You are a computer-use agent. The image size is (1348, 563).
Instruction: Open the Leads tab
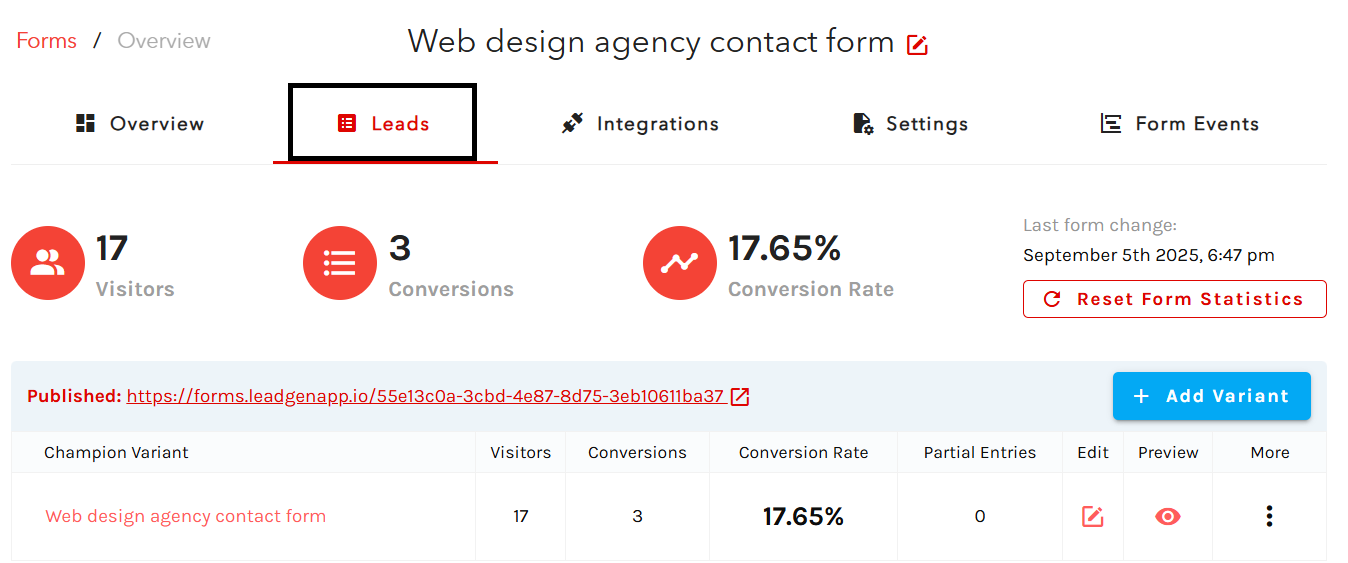[x=384, y=124]
